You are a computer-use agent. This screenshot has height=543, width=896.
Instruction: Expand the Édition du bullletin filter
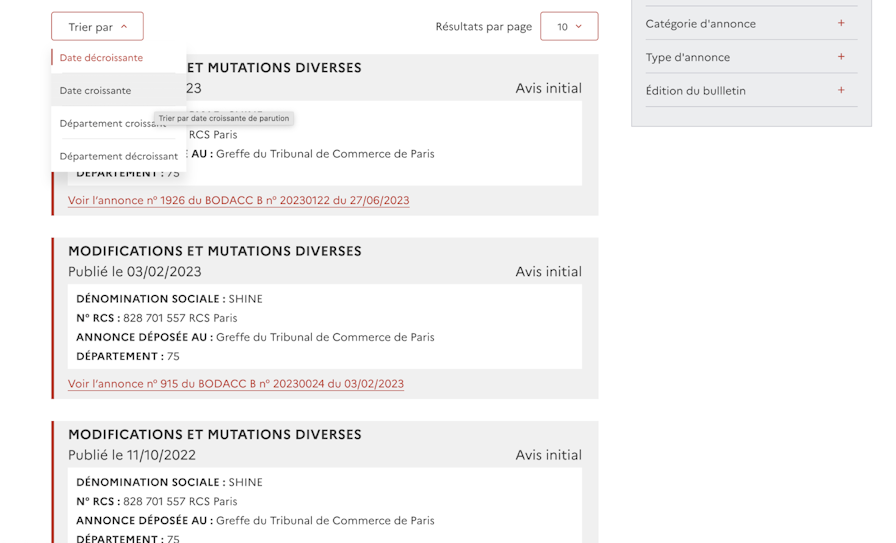[x=751, y=90]
